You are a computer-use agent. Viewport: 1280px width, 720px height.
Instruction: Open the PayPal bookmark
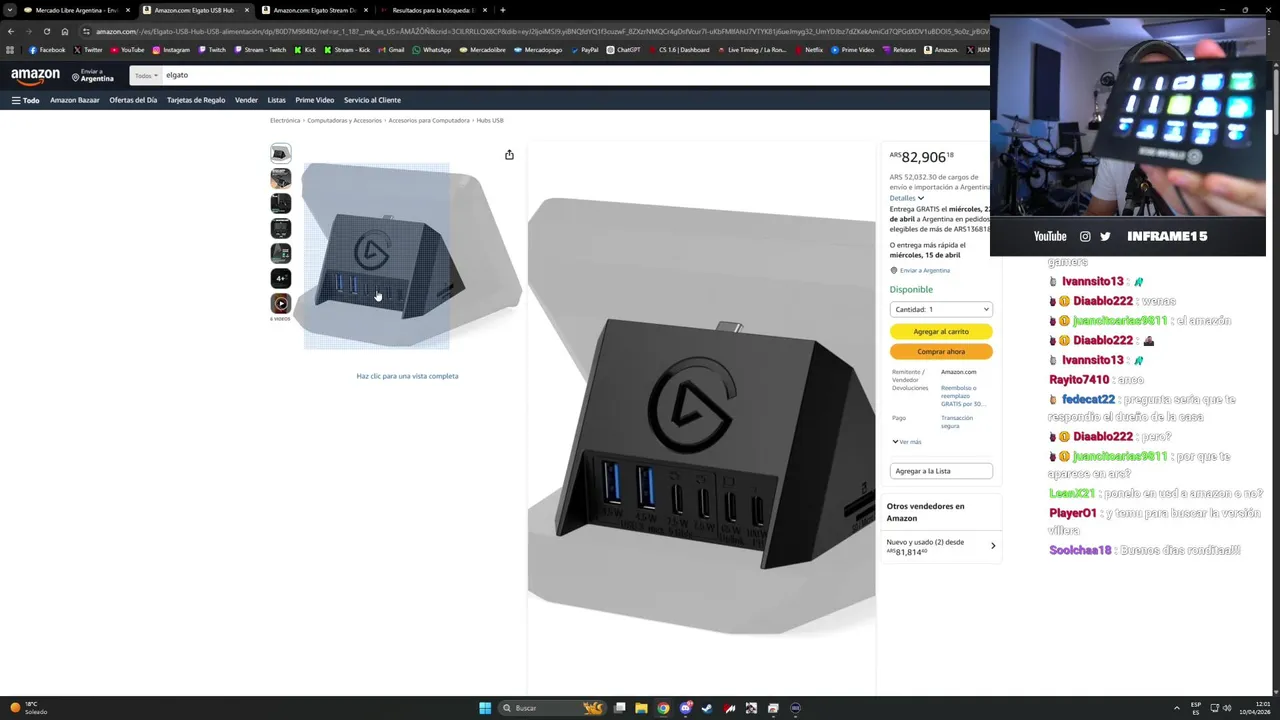click(584, 50)
